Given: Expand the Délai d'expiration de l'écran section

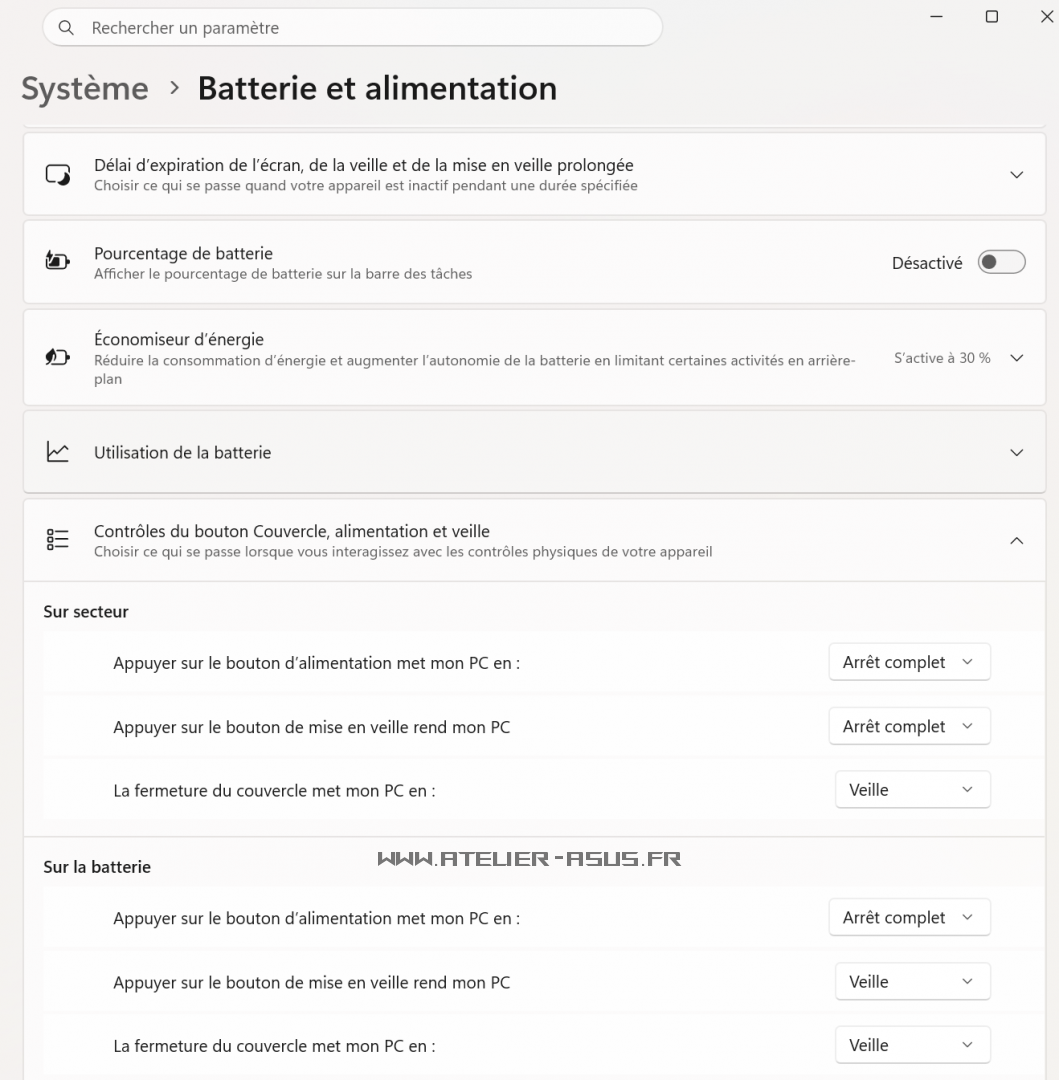Looking at the screenshot, I should pyautogui.click(x=1016, y=175).
